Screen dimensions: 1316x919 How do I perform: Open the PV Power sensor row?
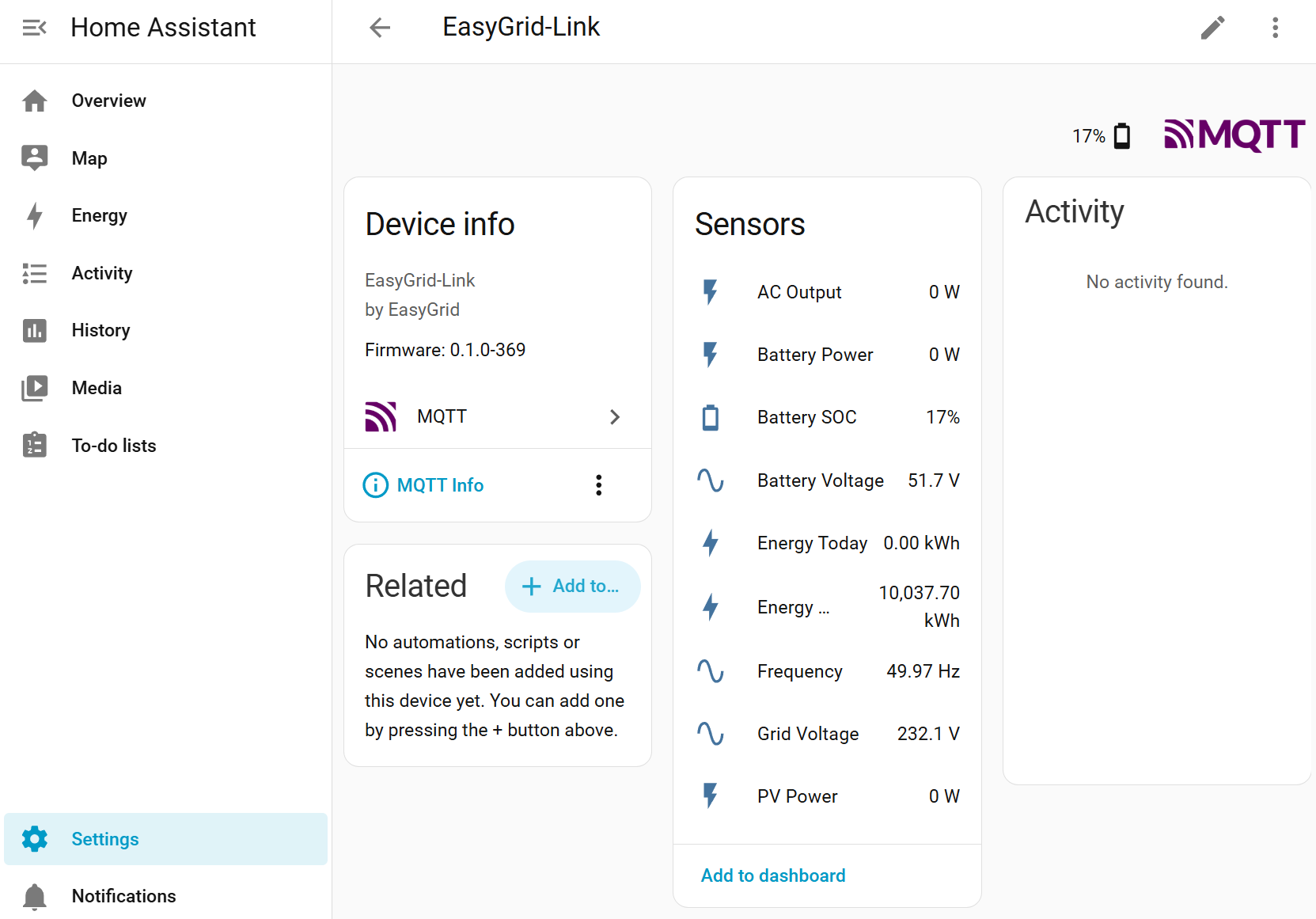827,796
